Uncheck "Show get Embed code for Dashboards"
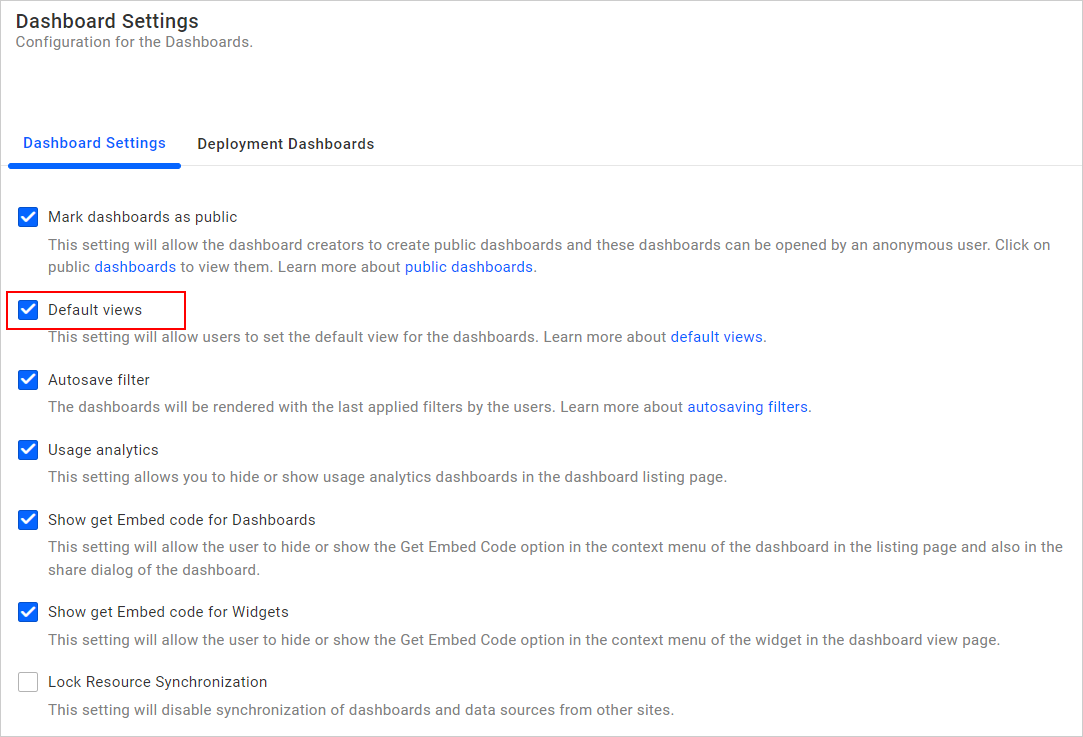This screenshot has width=1083, height=737. tap(27, 520)
